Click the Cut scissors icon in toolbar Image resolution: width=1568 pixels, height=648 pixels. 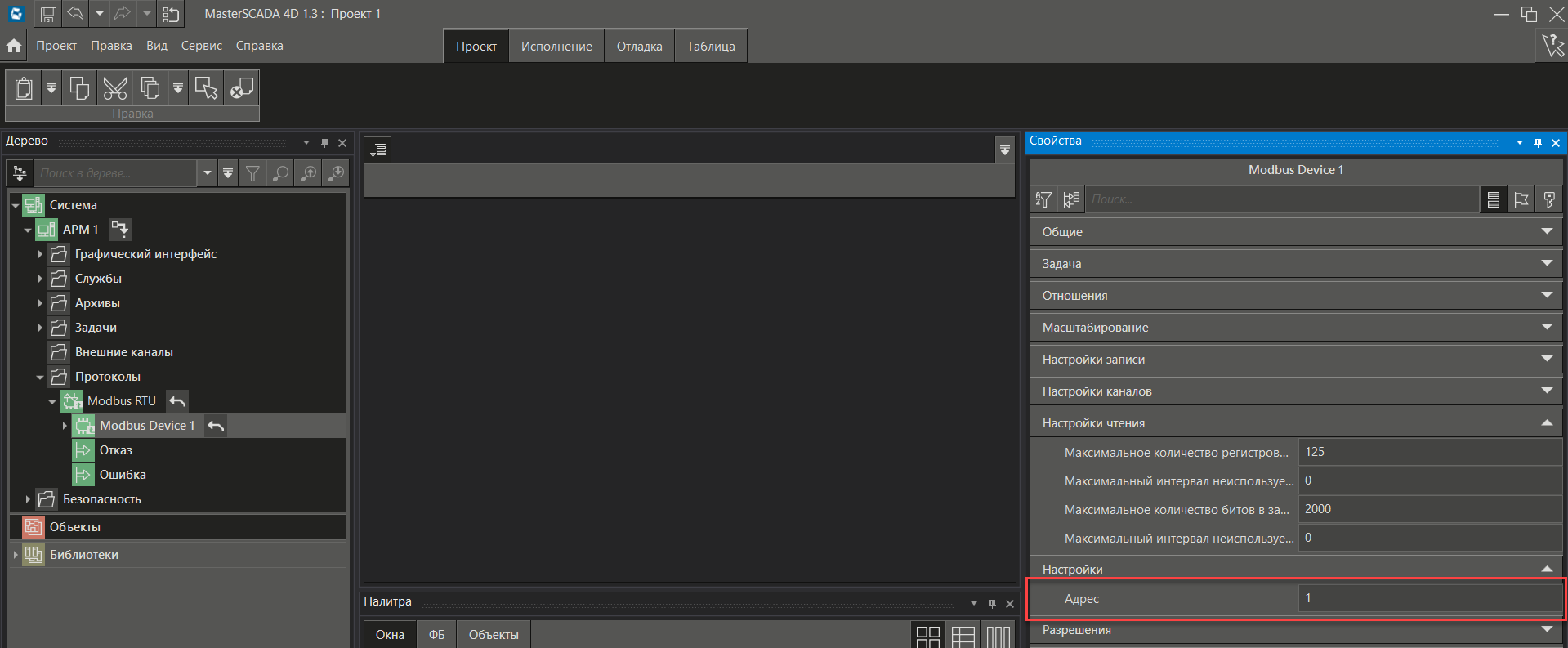(115, 88)
